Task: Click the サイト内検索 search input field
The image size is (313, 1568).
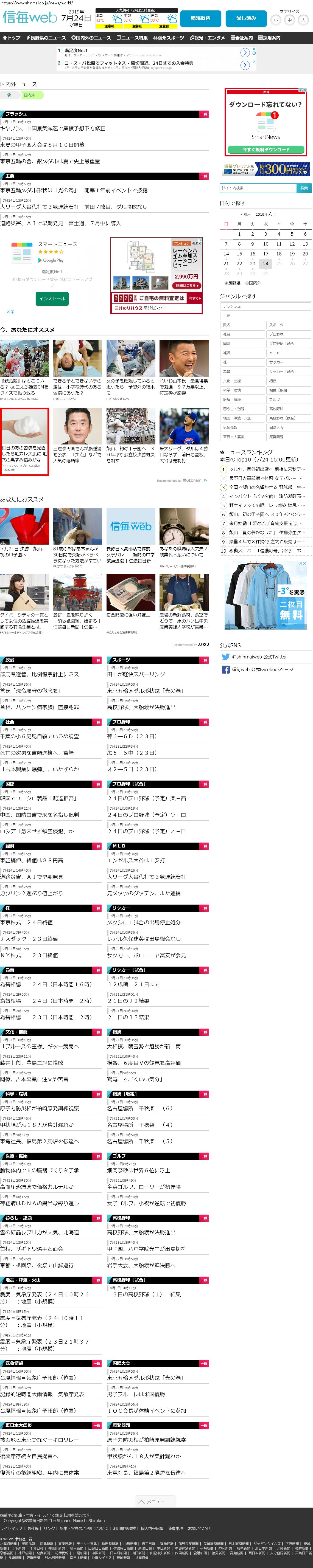Action: point(258,188)
